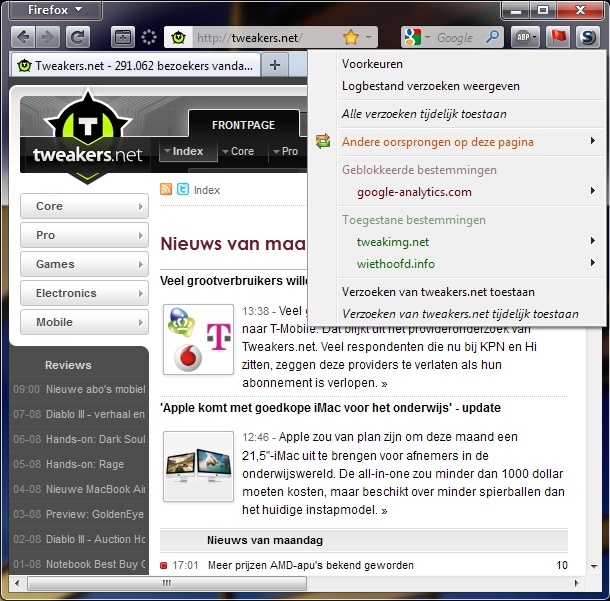Open review Diablo III - Auction

coord(95,539)
